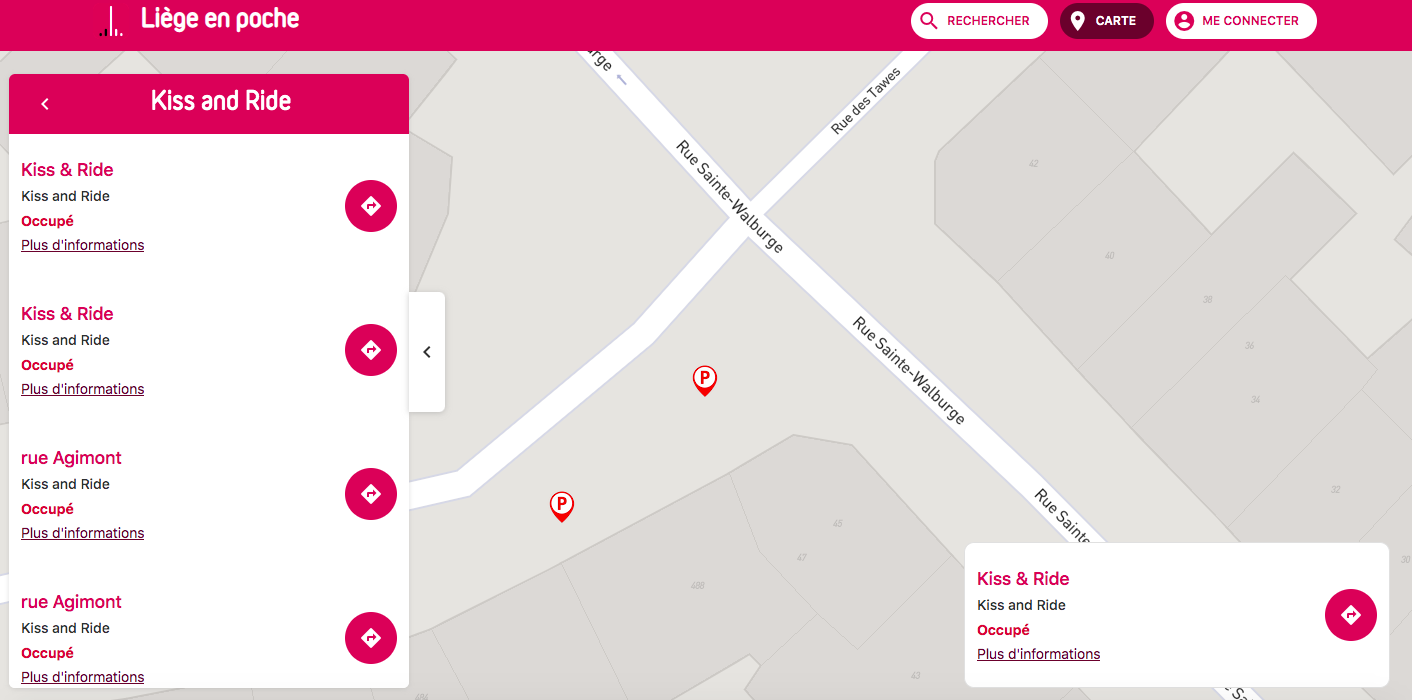
Task: Switch to the Carte view
Action: coord(1107,21)
